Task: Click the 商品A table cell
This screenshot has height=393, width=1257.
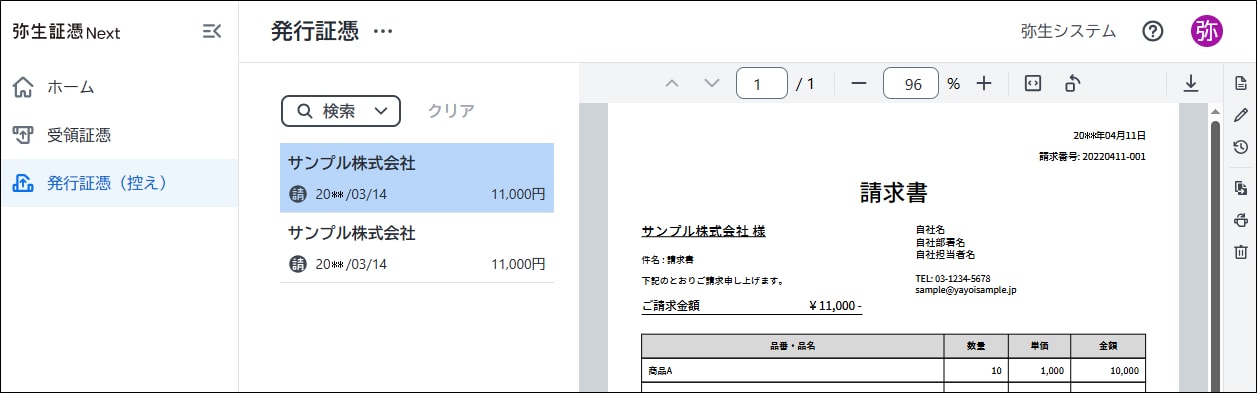Action: coord(793,370)
